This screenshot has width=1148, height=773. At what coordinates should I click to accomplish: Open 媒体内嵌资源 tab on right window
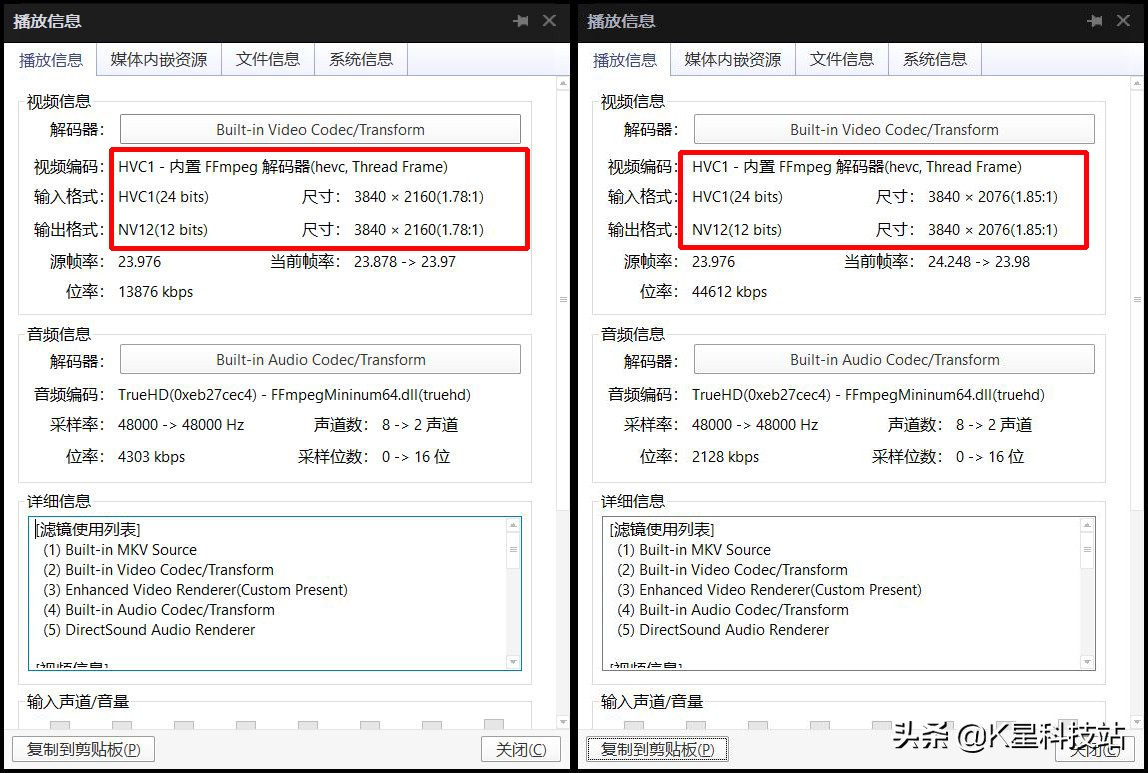point(731,60)
